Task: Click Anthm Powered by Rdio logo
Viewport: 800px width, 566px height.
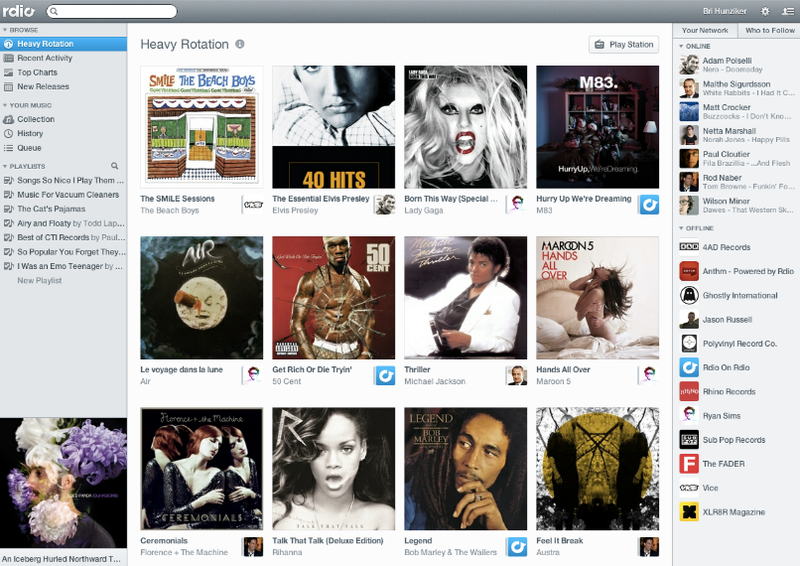Action: [689, 271]
